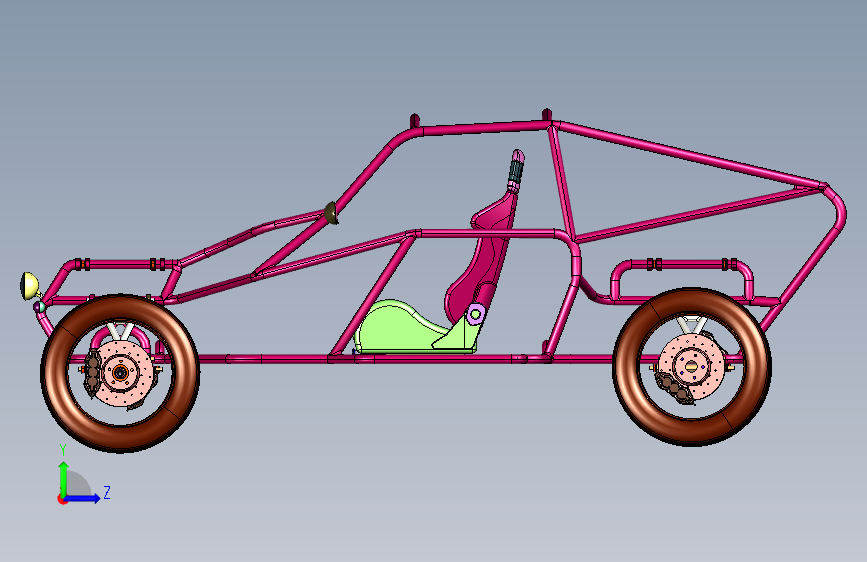Screen dimensions: 867x562
Task: Select the yellow headlight at the buggy's front
Action: tap(29, 286)
